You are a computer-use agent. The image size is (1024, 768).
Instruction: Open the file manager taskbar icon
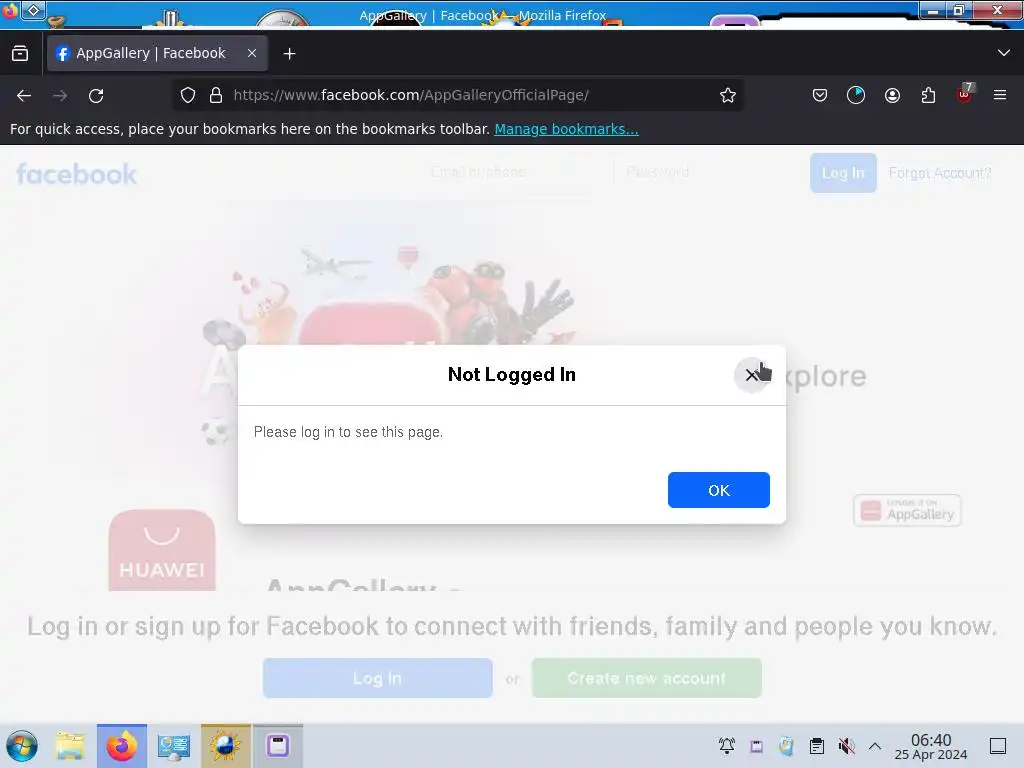[x=70, y=746]
